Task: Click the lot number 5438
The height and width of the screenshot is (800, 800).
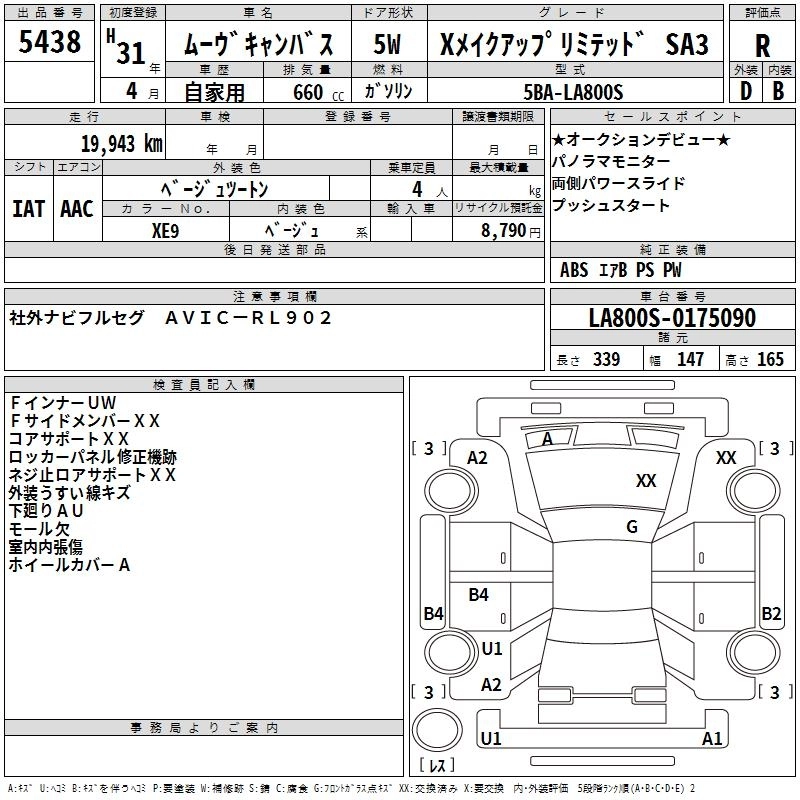Action: pos(49,42)
